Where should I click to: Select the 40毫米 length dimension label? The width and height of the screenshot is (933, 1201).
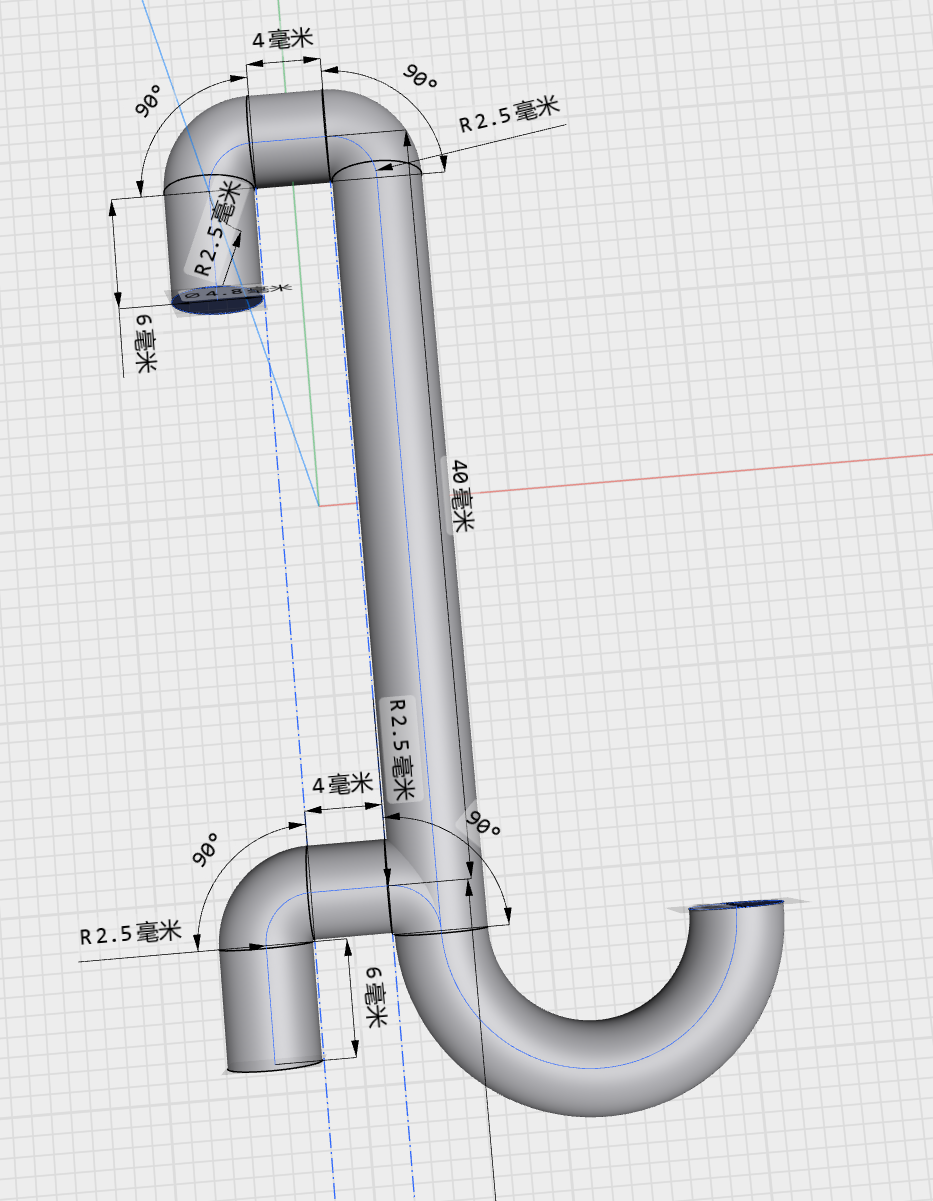tap(461, 496)
